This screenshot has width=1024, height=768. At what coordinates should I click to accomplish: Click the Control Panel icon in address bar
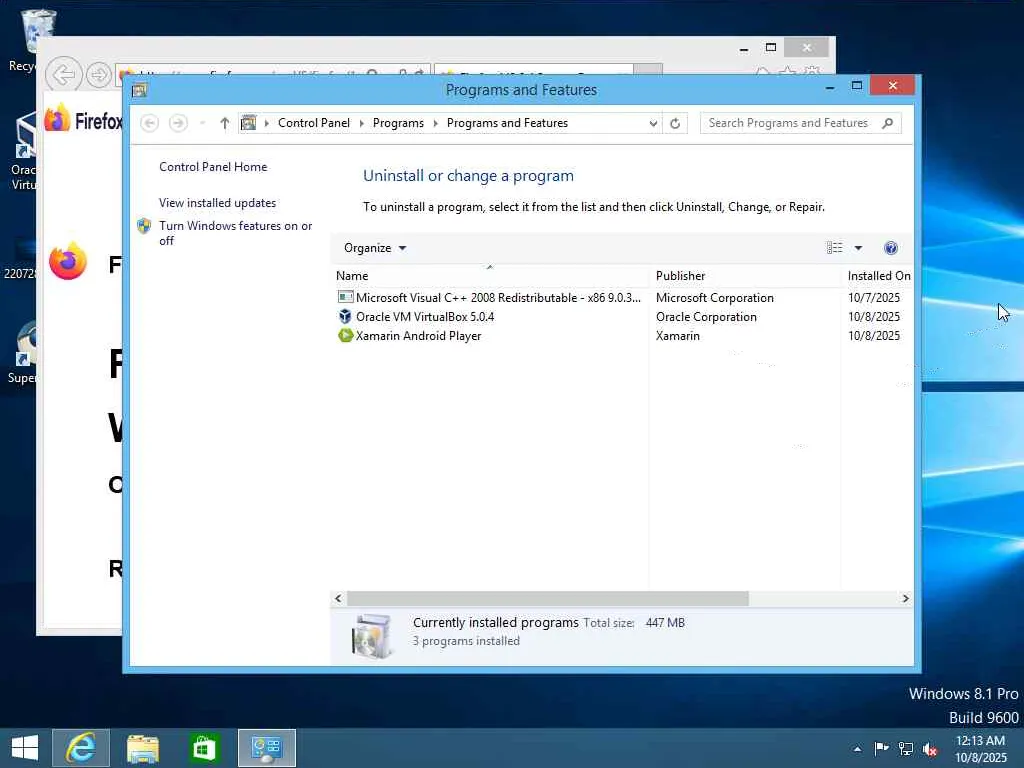coord(249,123)
